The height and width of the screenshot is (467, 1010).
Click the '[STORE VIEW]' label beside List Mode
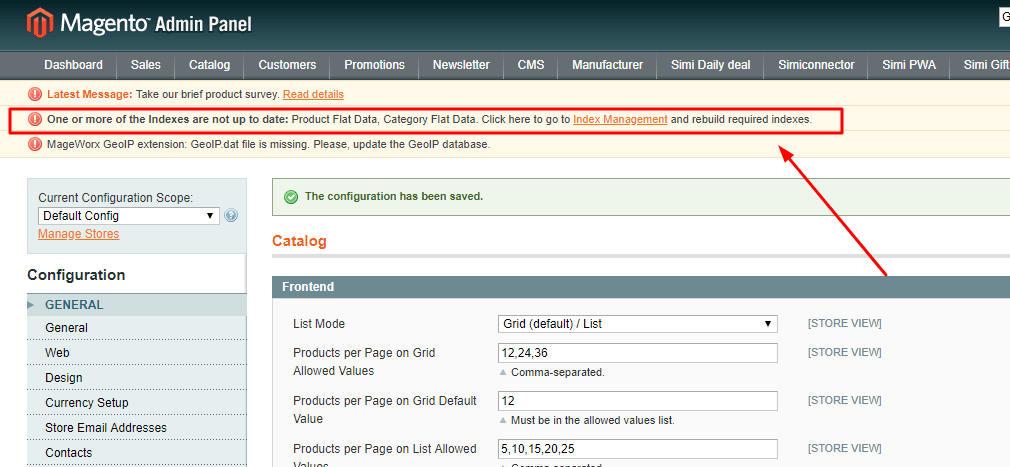[x=844, y=323]
